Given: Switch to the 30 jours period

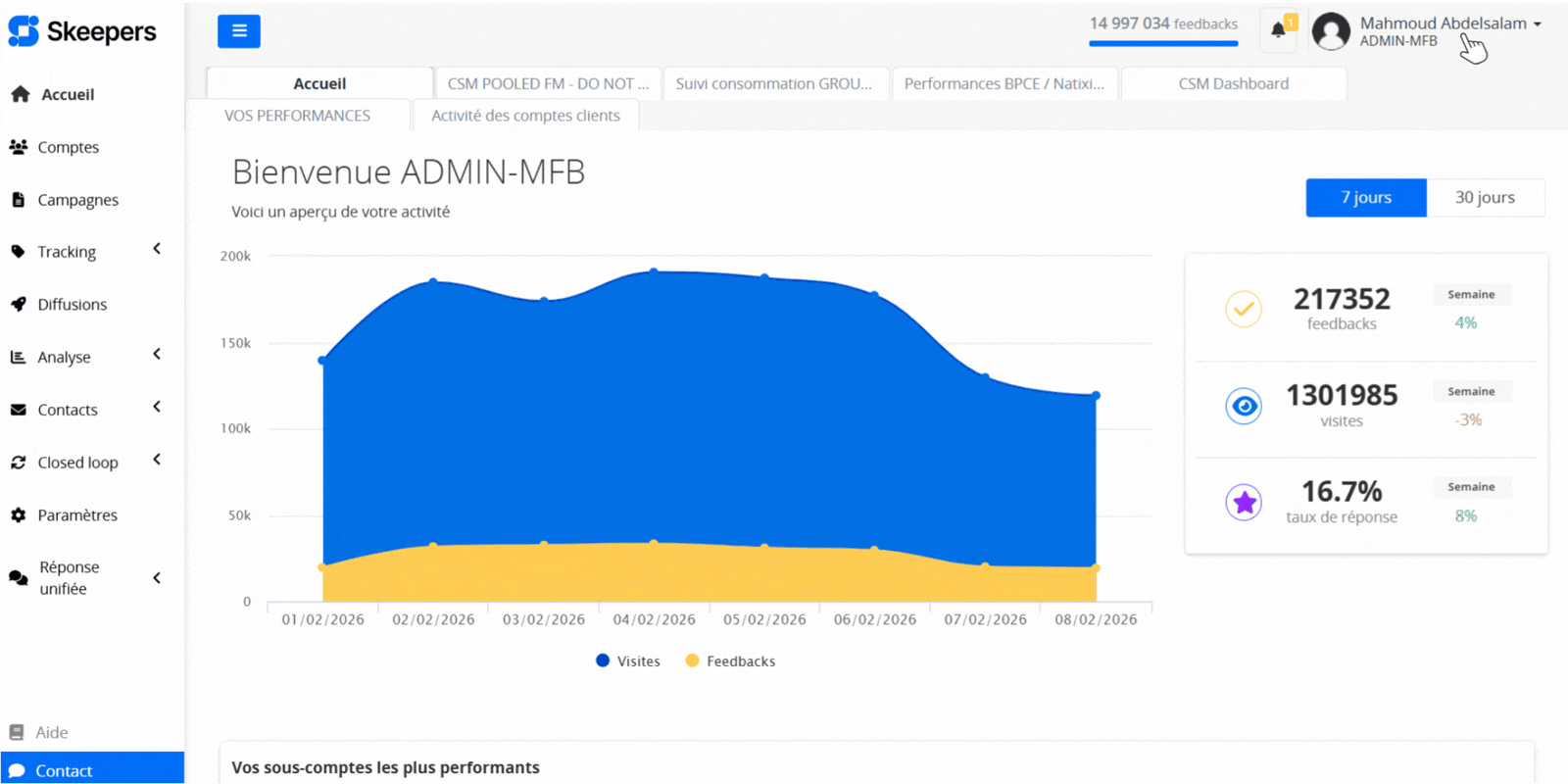Looking at the screenshot, I should pos(1485,198).
